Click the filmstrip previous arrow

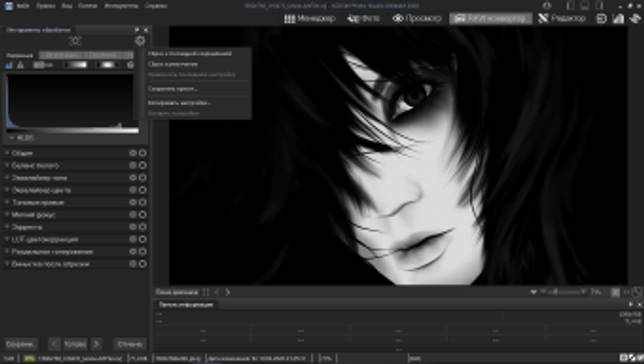click(217, 292)
